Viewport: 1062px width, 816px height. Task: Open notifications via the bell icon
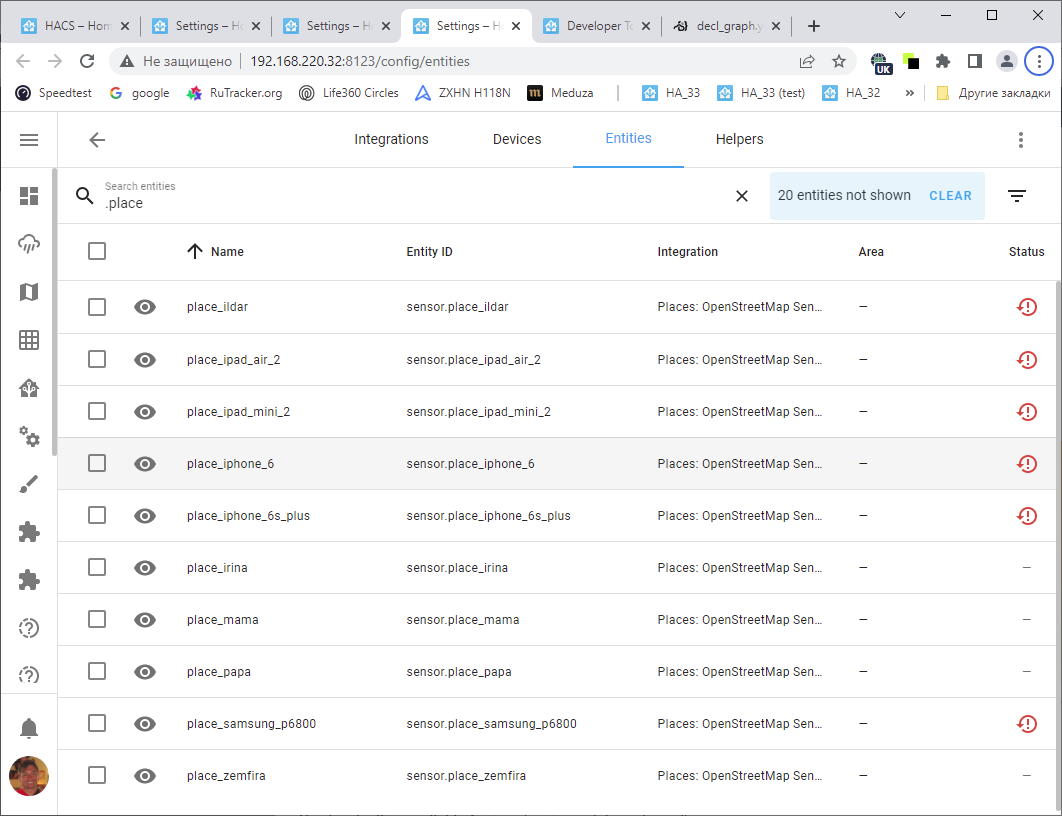28,727
